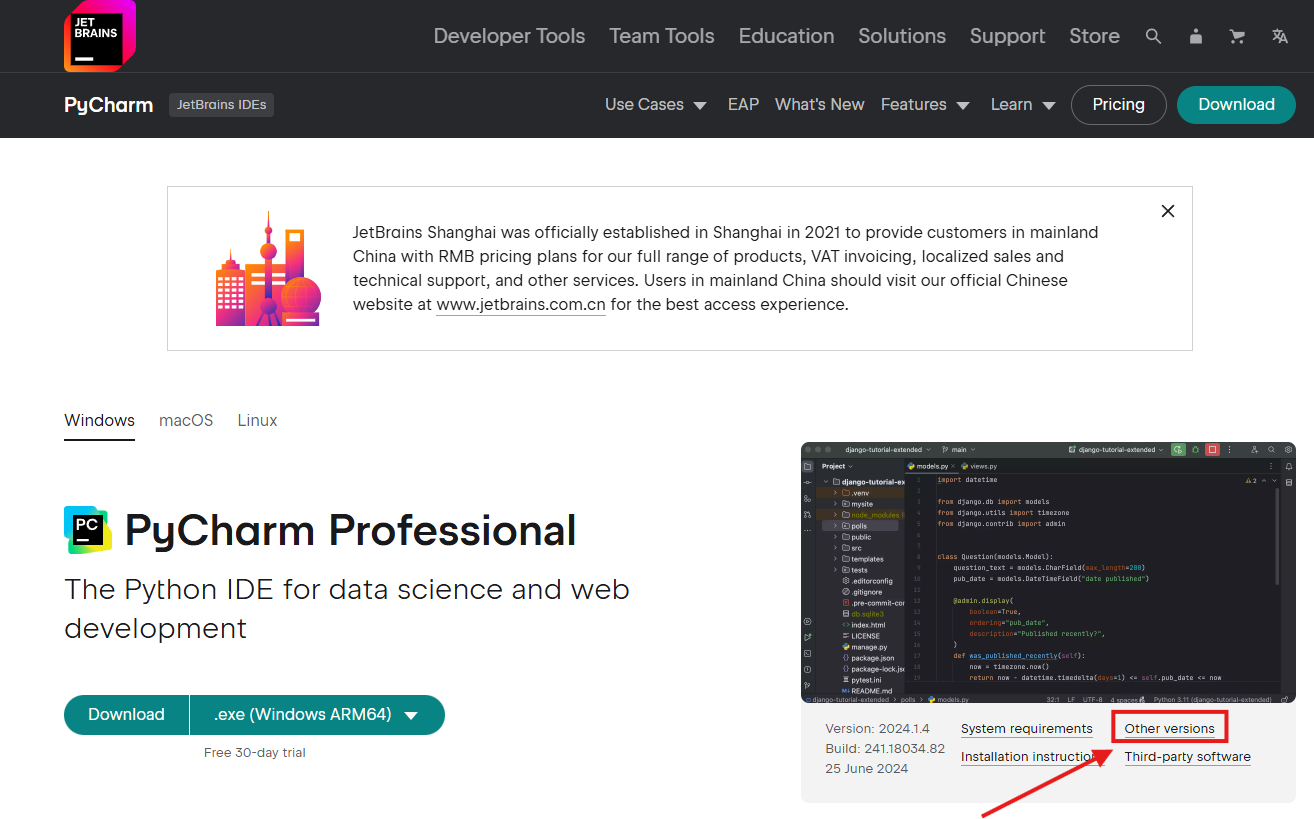
Task: Select the macOS tab
Action: point(186,421)
